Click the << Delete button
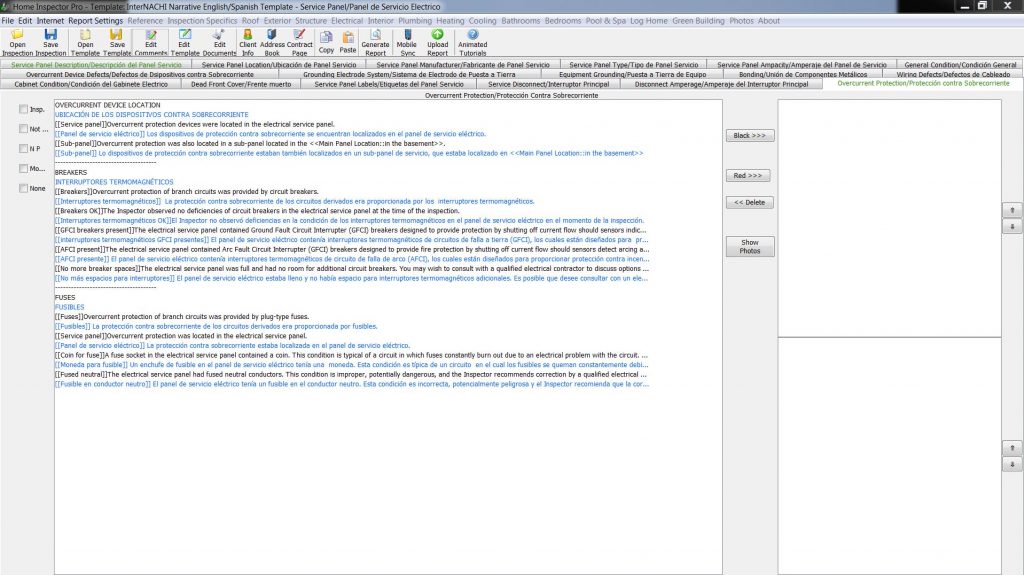Image resolution: width=1024 pixels, height=575 pixels. click(x=750, y=203)
